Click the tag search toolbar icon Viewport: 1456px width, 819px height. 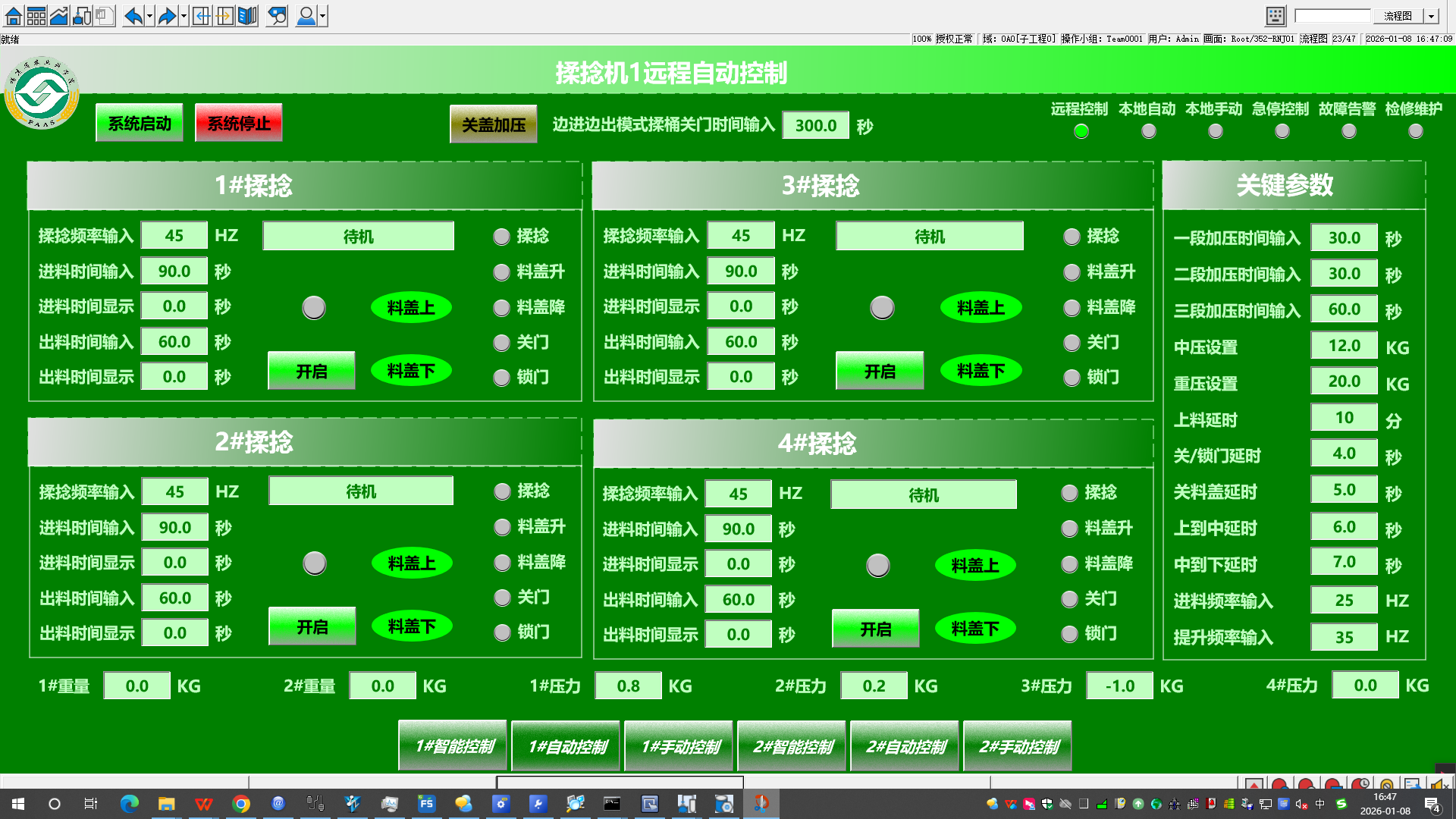(278, 16)
